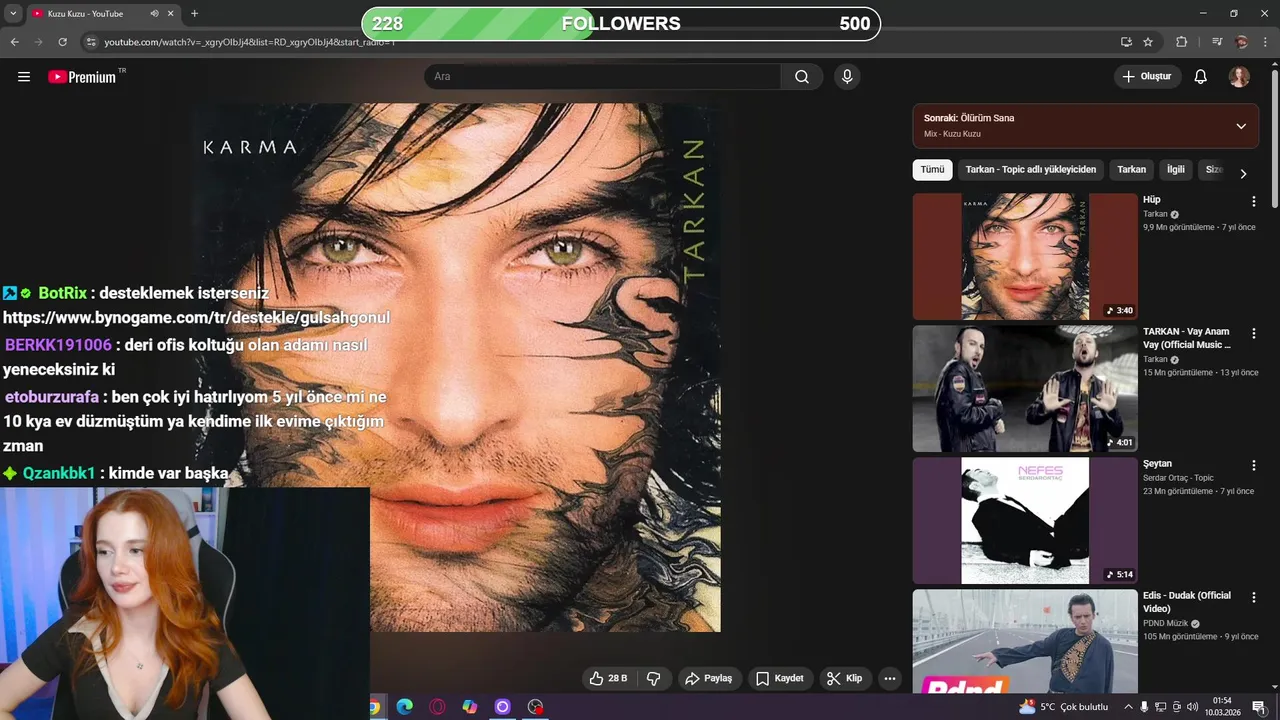Open the NEFES Şeytan thumbnail
This screenshot has width=1280, height=720.
(1025, 520)
